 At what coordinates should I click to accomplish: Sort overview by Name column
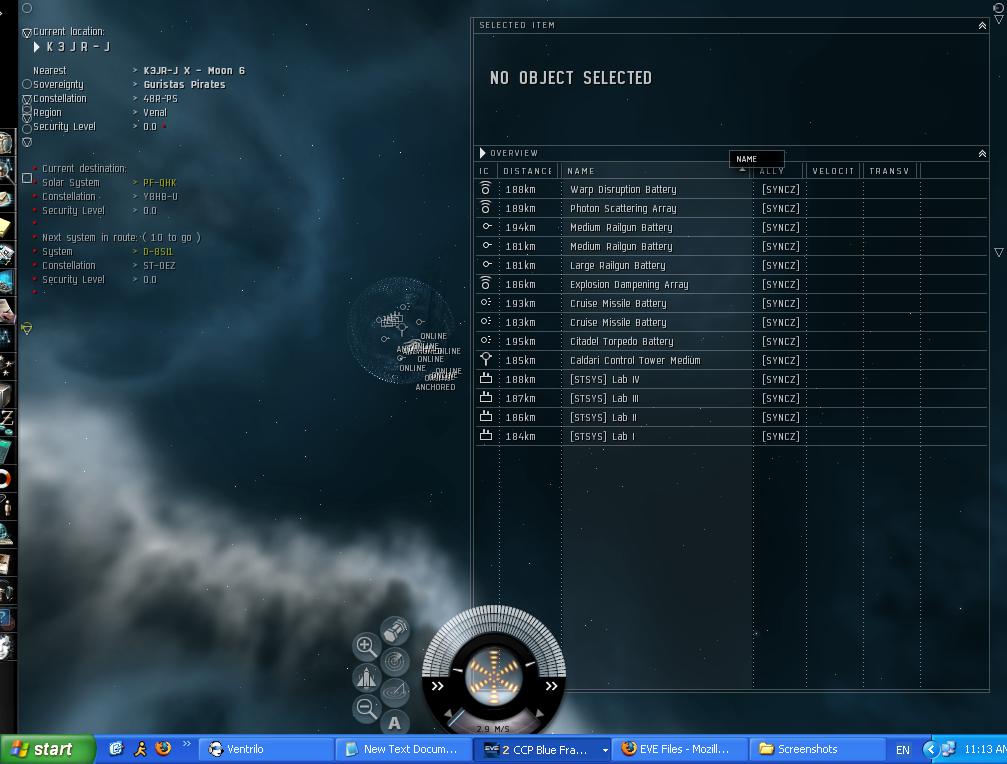tap(581, 171)
